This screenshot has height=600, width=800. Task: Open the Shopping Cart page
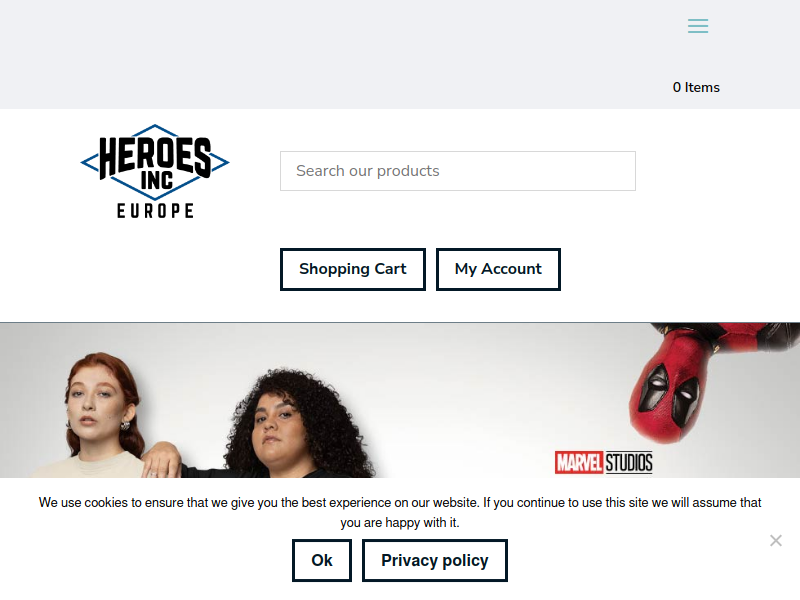(353, 269)
